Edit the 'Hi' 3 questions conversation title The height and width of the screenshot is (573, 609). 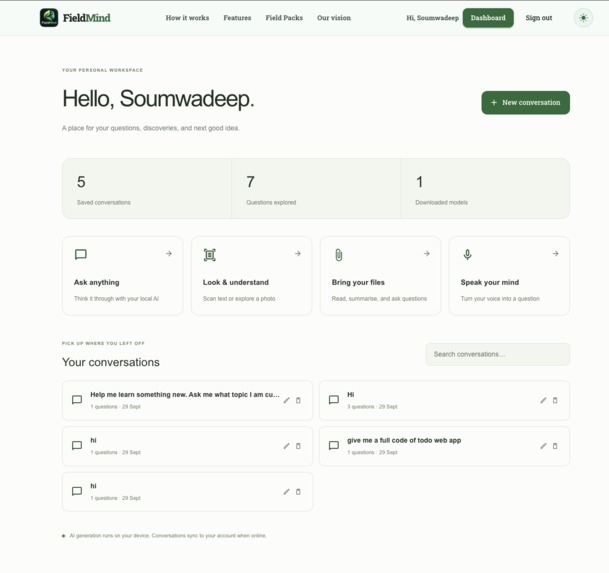pos(543,400)
